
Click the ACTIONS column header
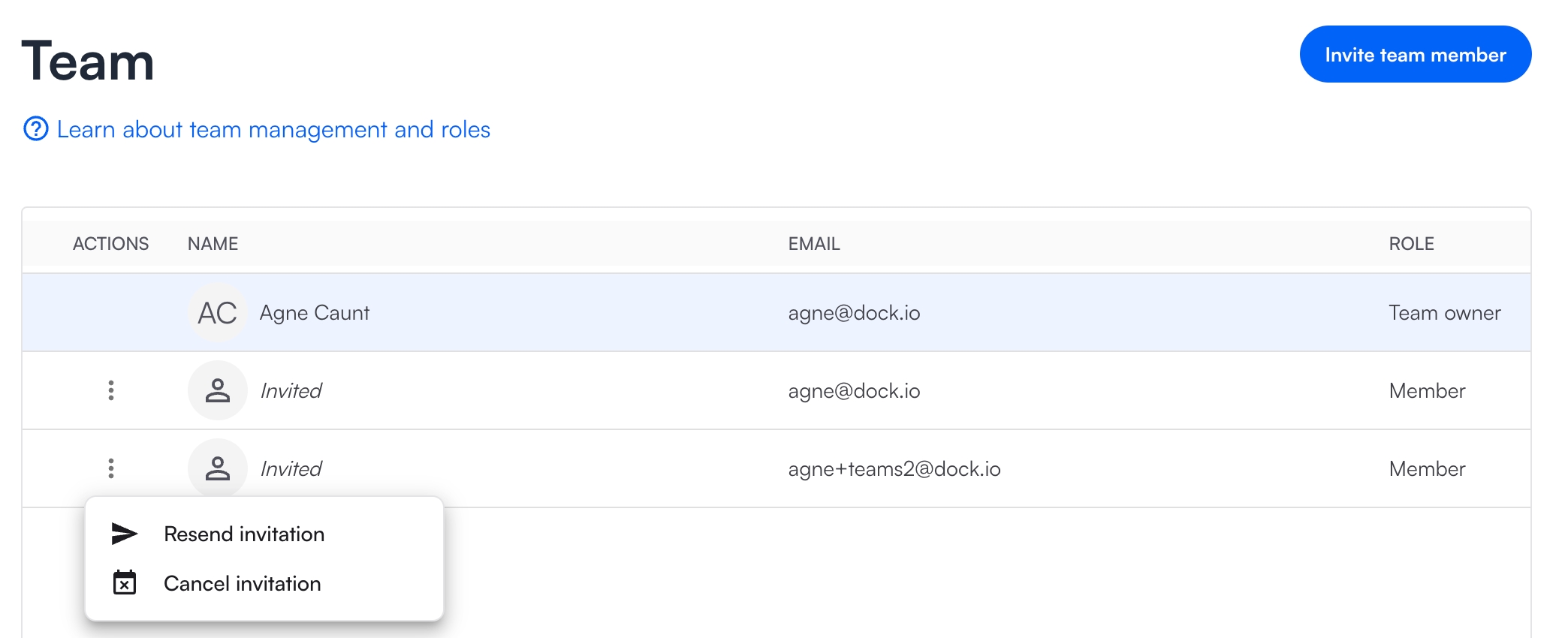pos(110,244)
